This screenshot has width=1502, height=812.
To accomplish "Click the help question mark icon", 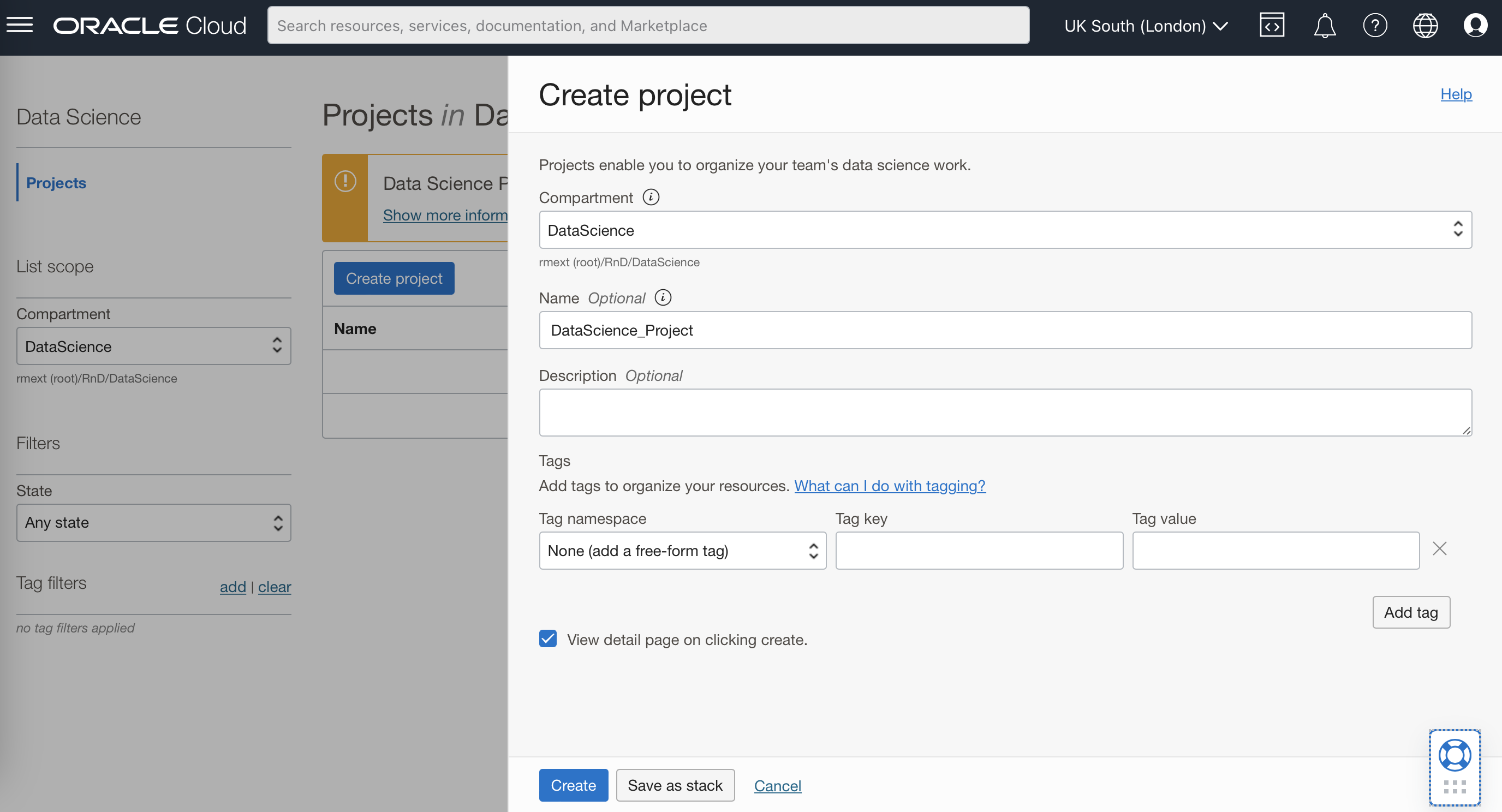I will [1374, 25].
